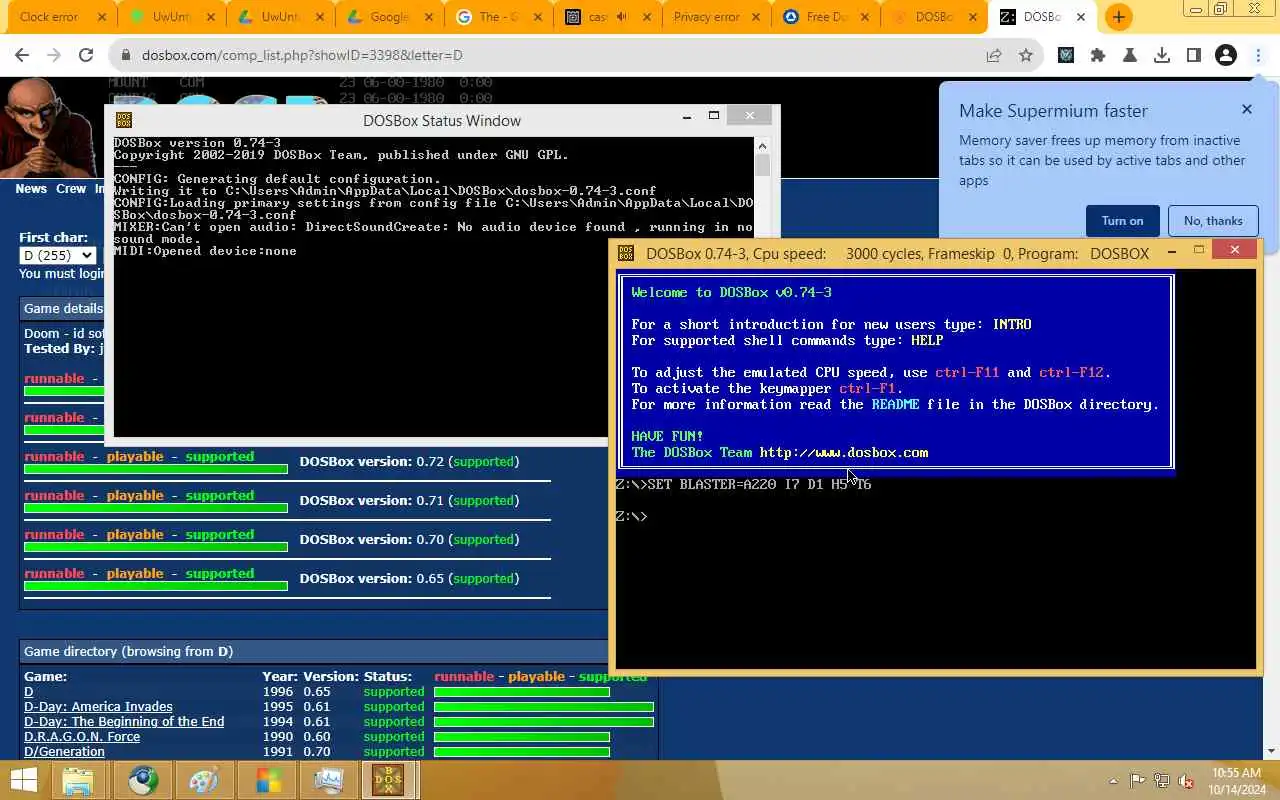Close the 'Clock error' tab
This screenshot has height=800, width=1280.
[101, 17]
